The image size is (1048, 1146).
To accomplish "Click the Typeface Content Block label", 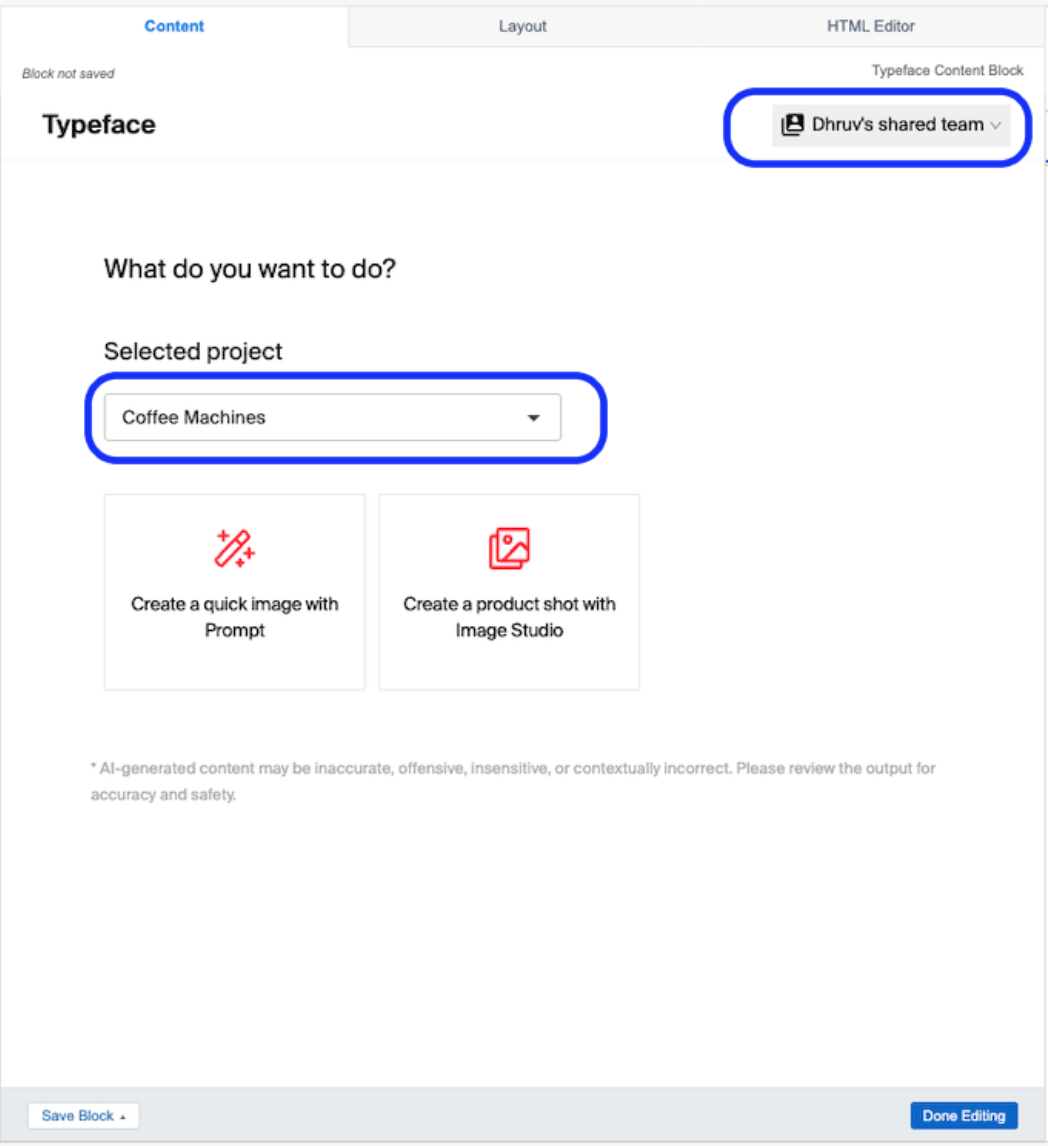I will [946, 70].
